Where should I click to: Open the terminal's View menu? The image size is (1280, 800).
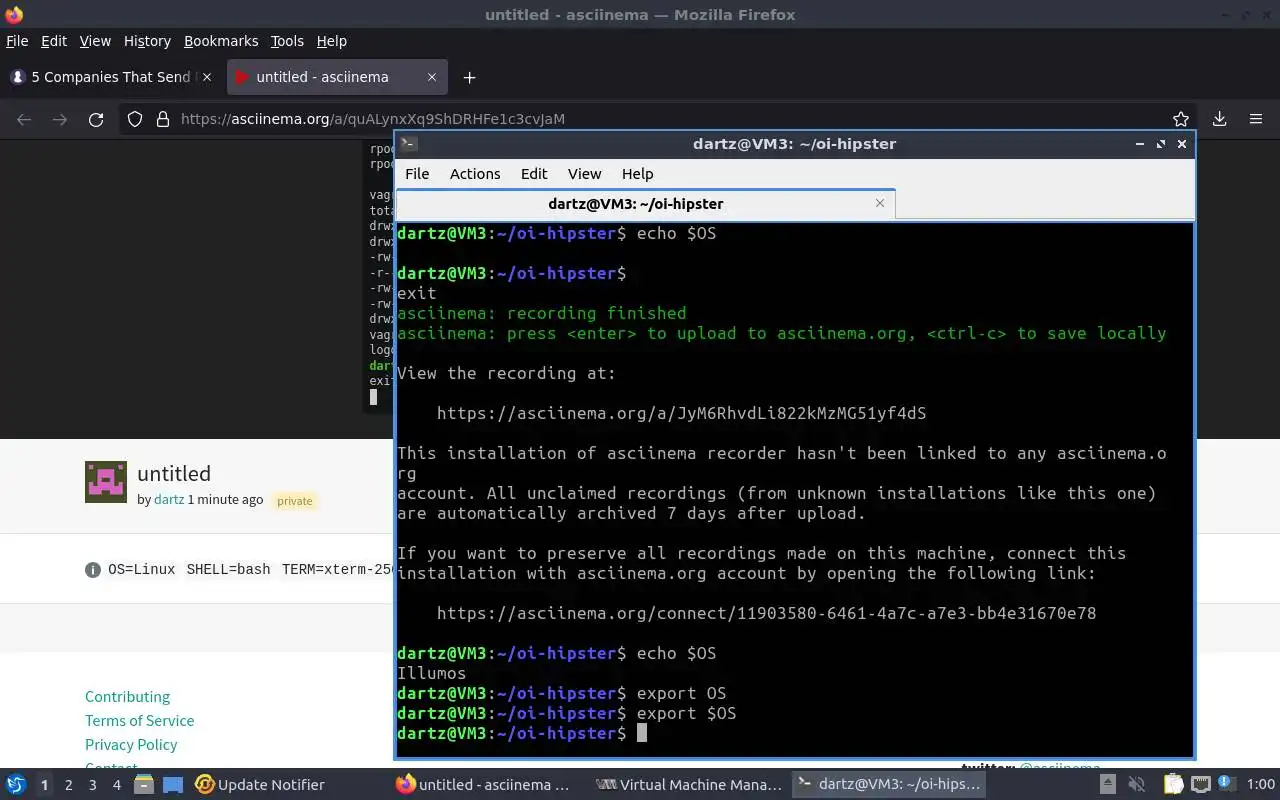tap(585, 174)
